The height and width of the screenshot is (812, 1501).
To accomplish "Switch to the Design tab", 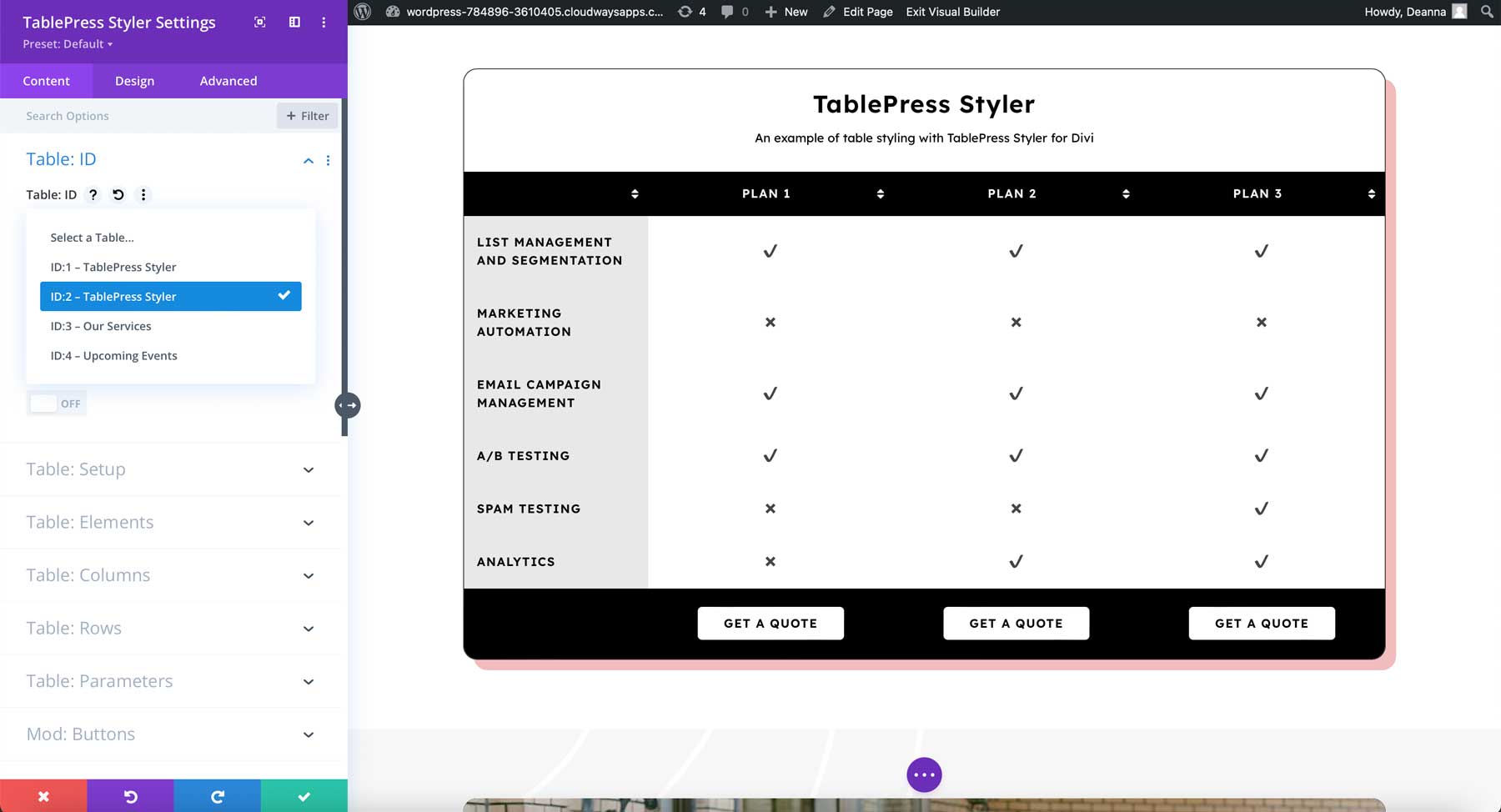I will coord(134,81).
